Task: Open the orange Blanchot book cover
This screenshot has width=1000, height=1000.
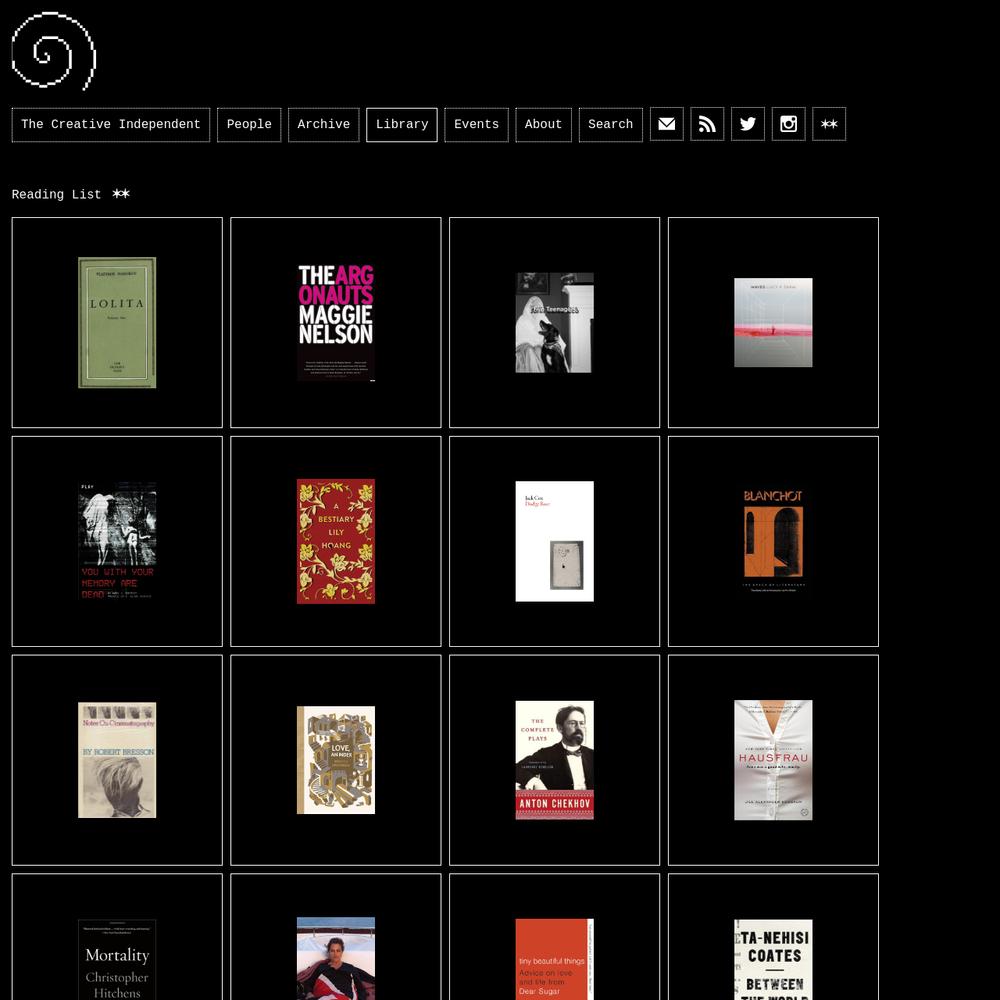Action: (x=774, y=541)
